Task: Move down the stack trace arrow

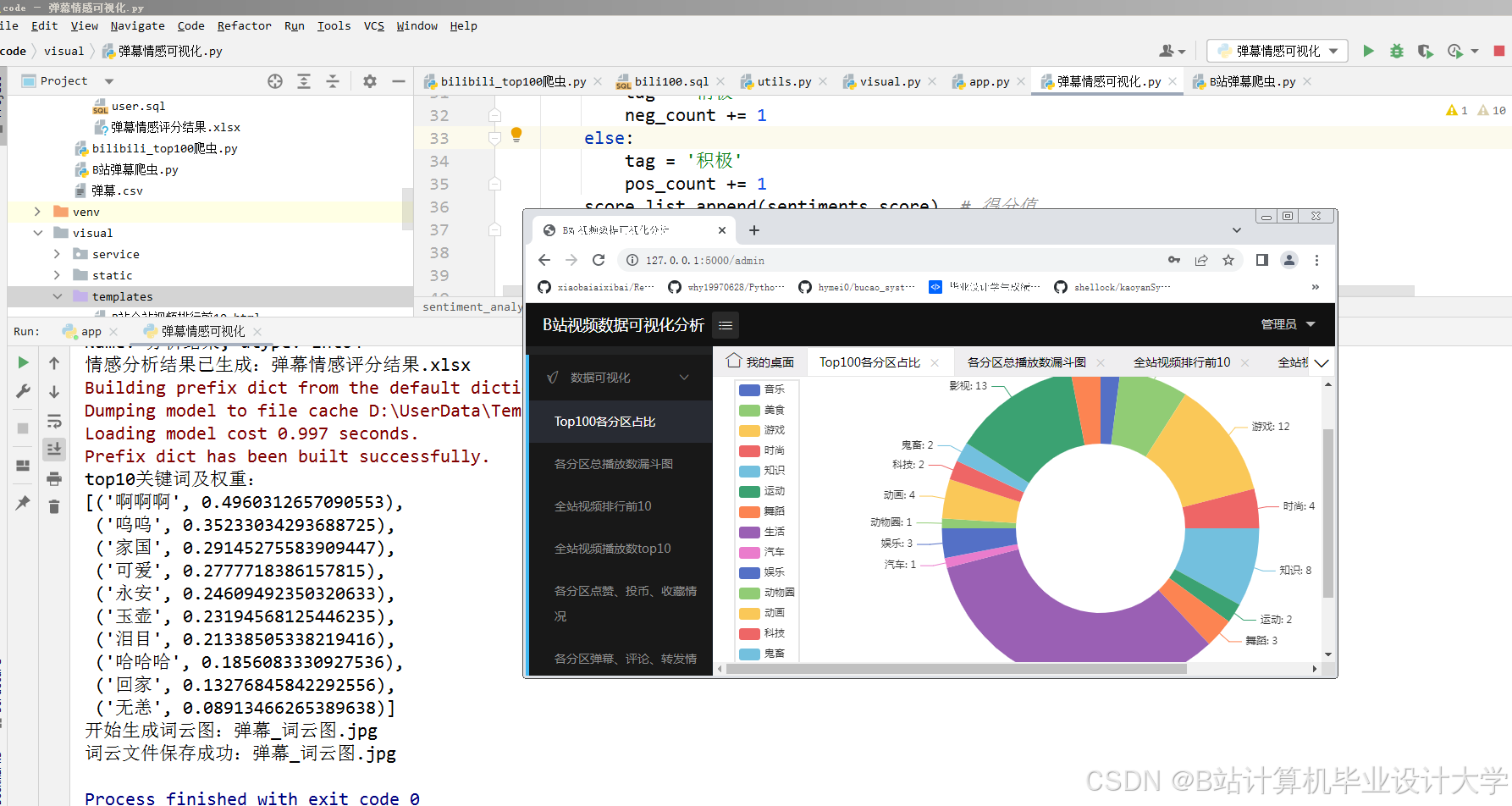Action: pyautogui.click(x=54, y=391)
